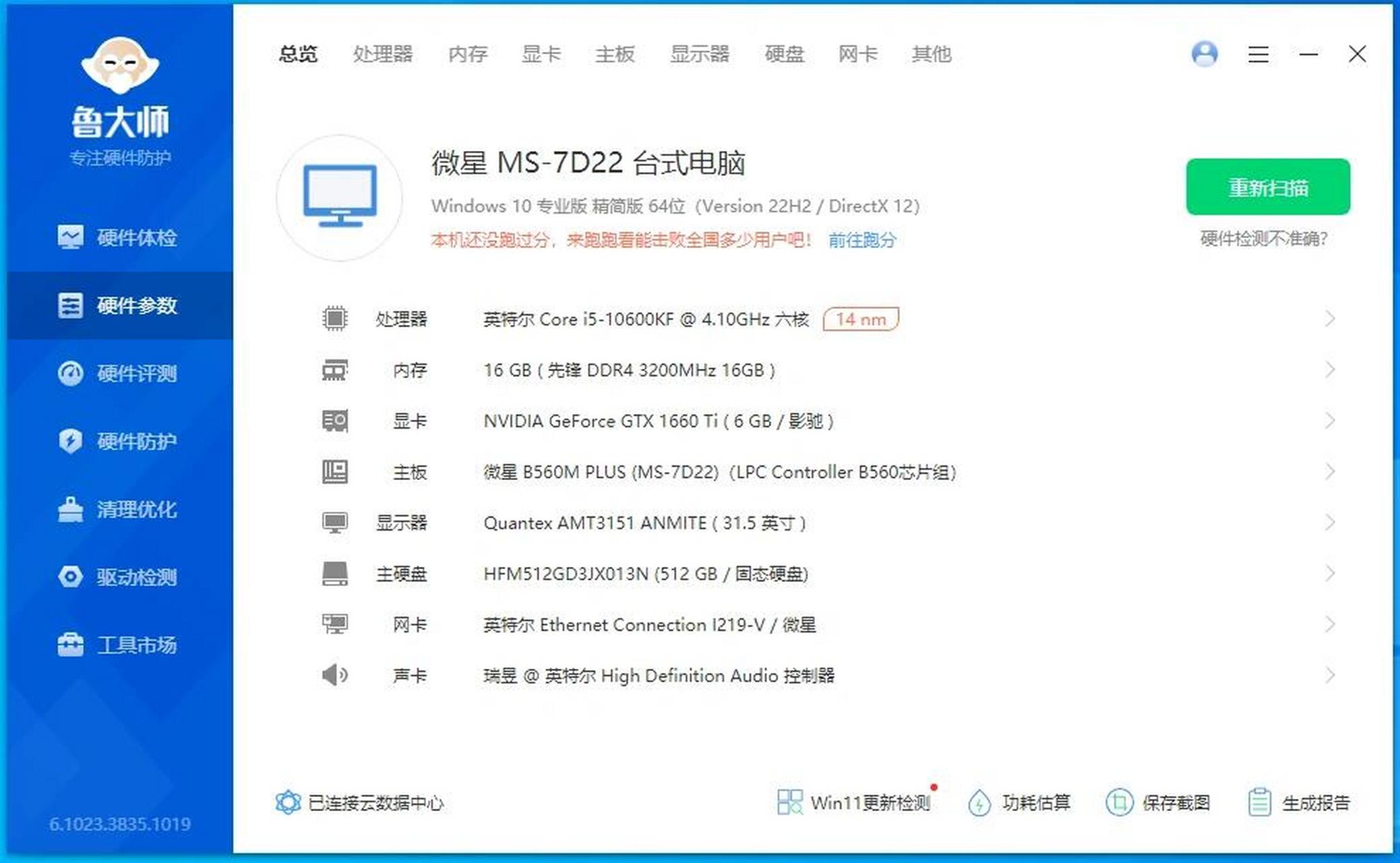The height and width of the screenshot is (863, 1400).
Task: Click 已连接云数据中心 status text
Action: [376, 803]
